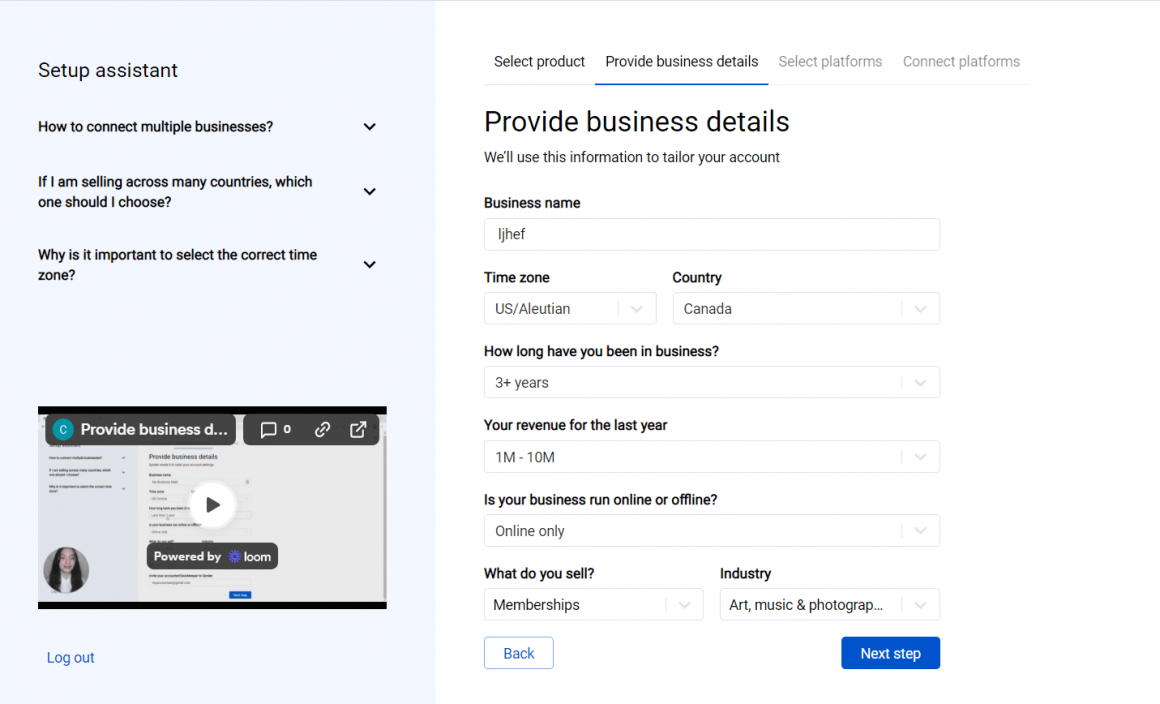Switch to the Select product tab
1160x704 pixels.
pos(539,61)
